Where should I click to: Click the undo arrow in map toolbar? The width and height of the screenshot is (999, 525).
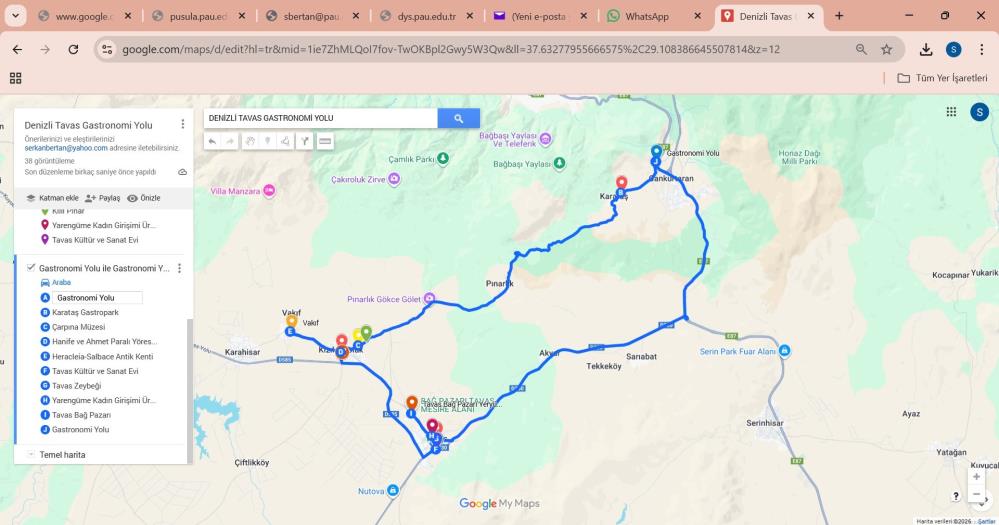click(x=212, y=141)
